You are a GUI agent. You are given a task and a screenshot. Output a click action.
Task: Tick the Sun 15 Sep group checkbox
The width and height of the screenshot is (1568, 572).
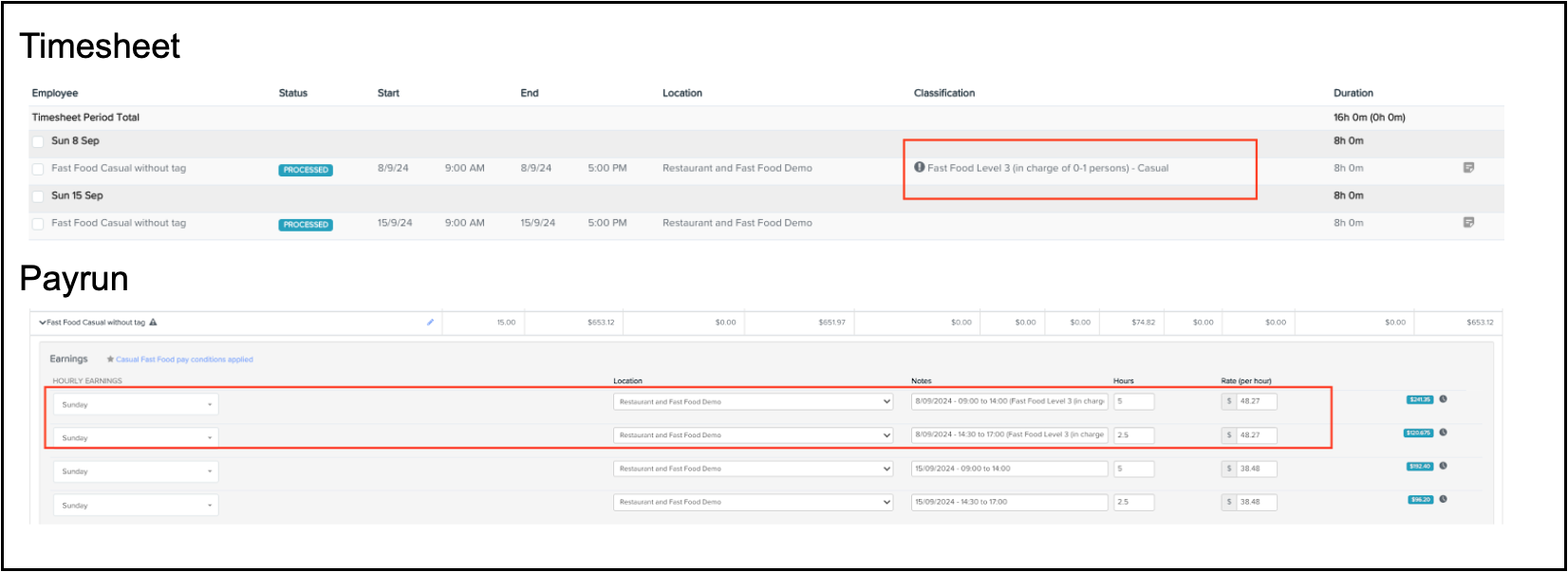pos(38,196)
